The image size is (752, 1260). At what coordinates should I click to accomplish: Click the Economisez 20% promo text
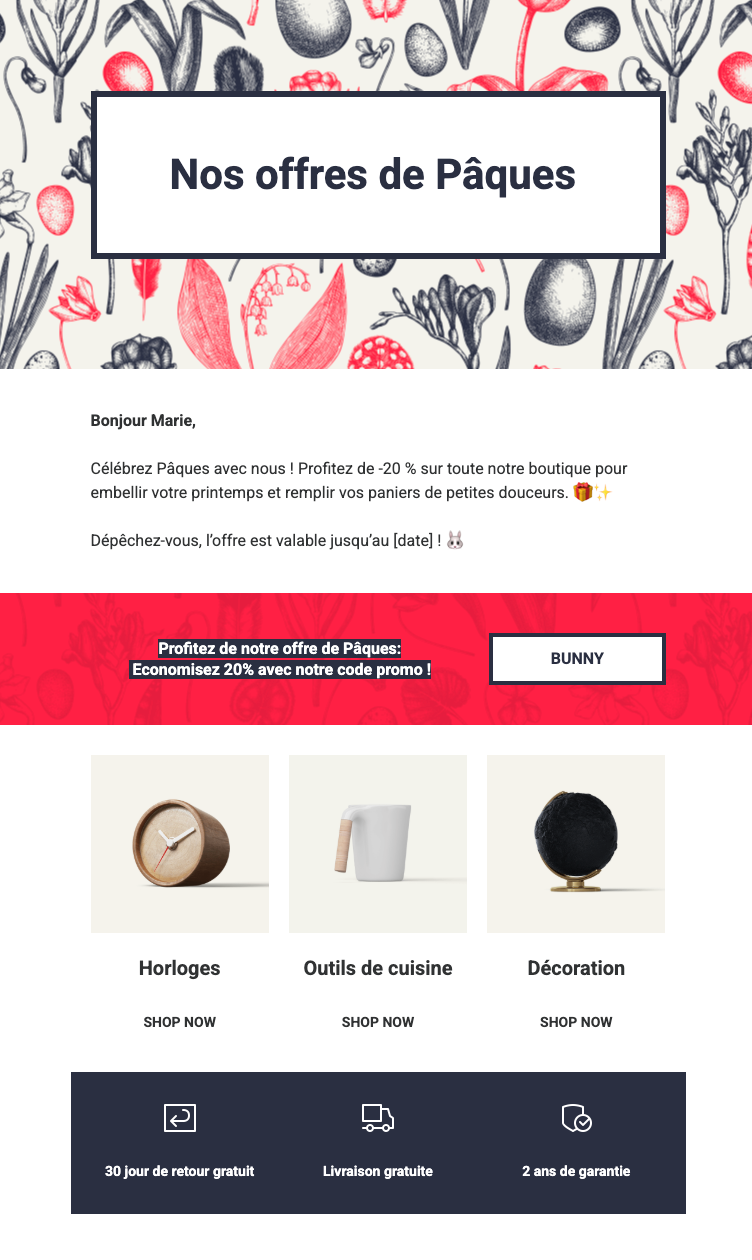(281, 670)
